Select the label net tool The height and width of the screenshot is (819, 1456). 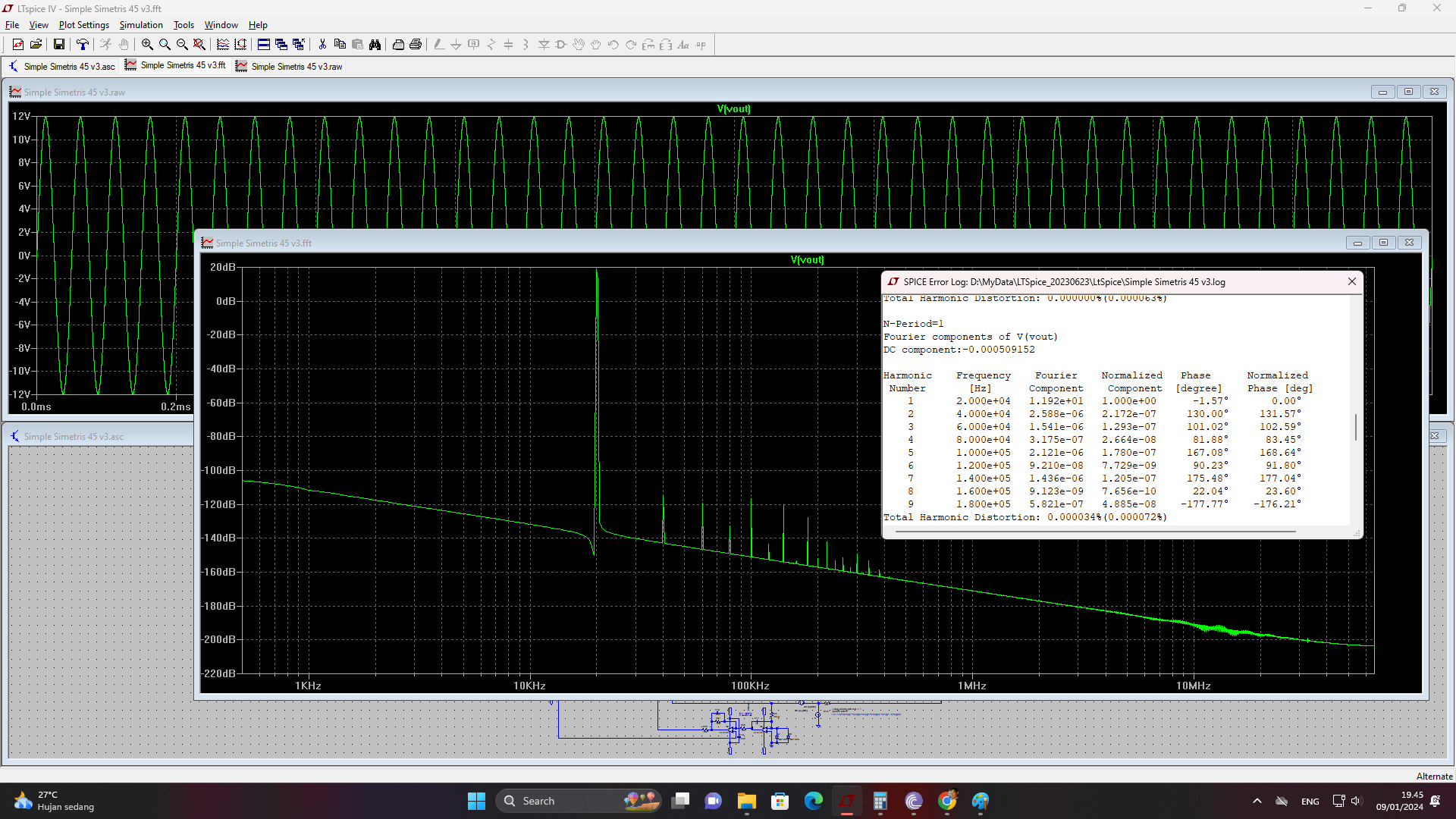[x=474, y=45]
